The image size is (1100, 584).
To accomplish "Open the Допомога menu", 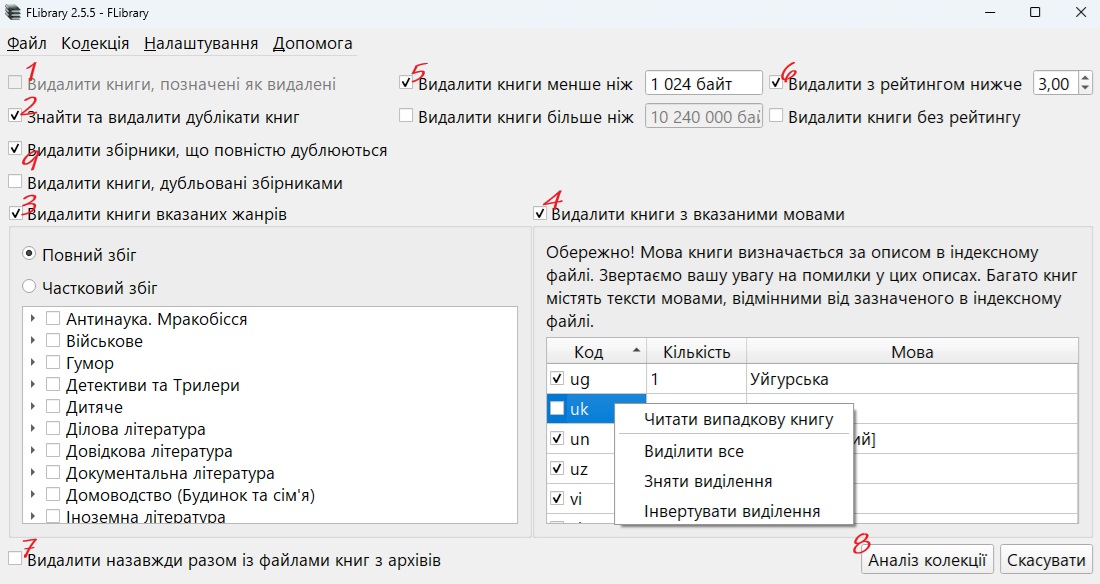I will point(312,44).
